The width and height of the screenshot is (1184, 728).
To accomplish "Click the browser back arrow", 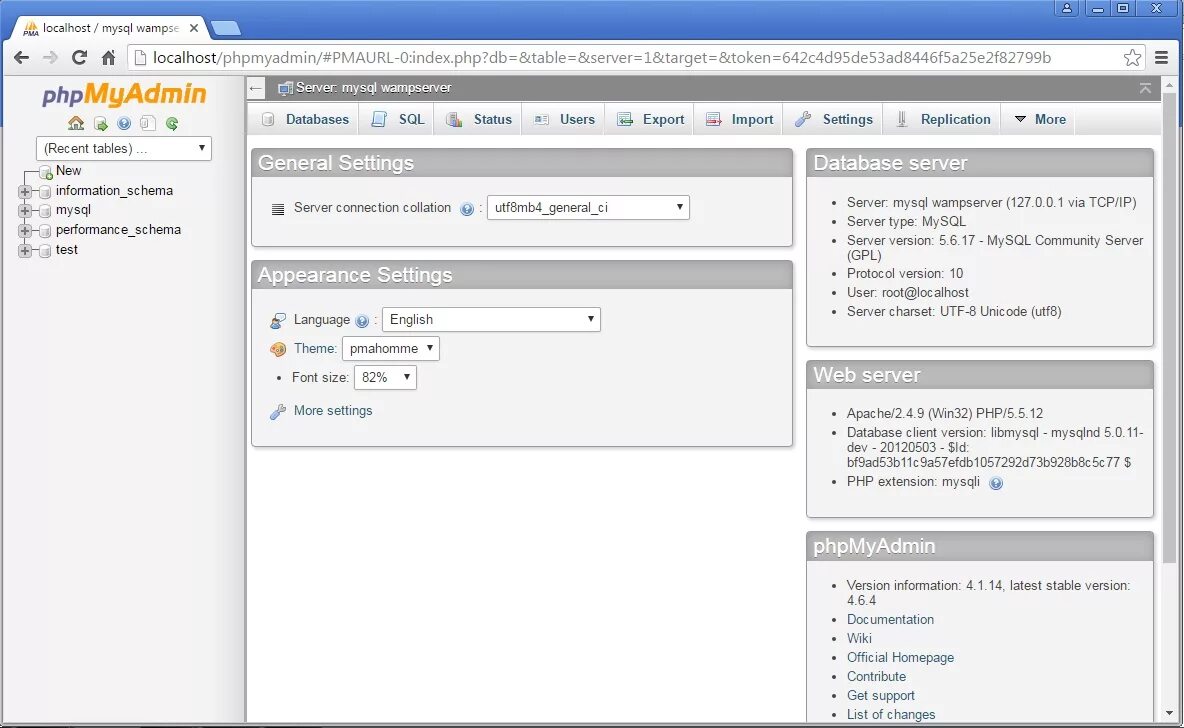I will 22,57.
